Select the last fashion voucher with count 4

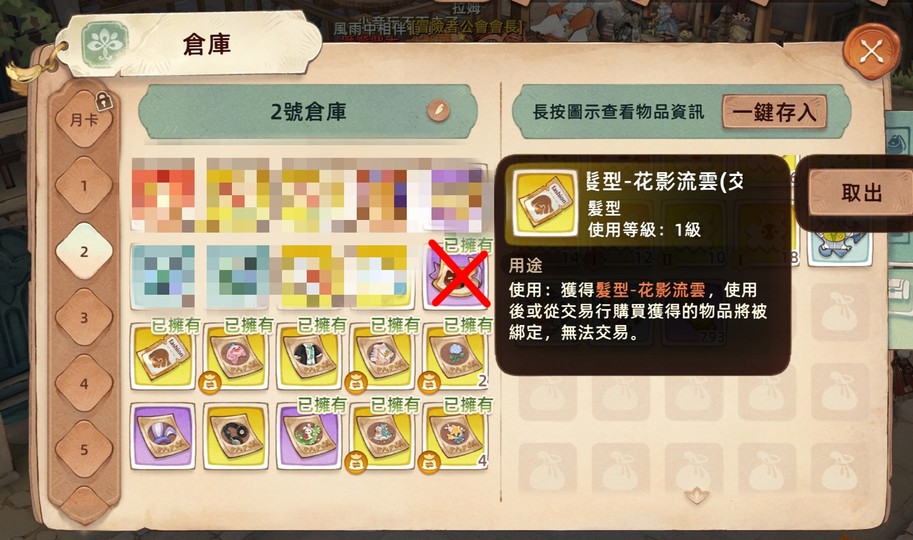(455, 436)
